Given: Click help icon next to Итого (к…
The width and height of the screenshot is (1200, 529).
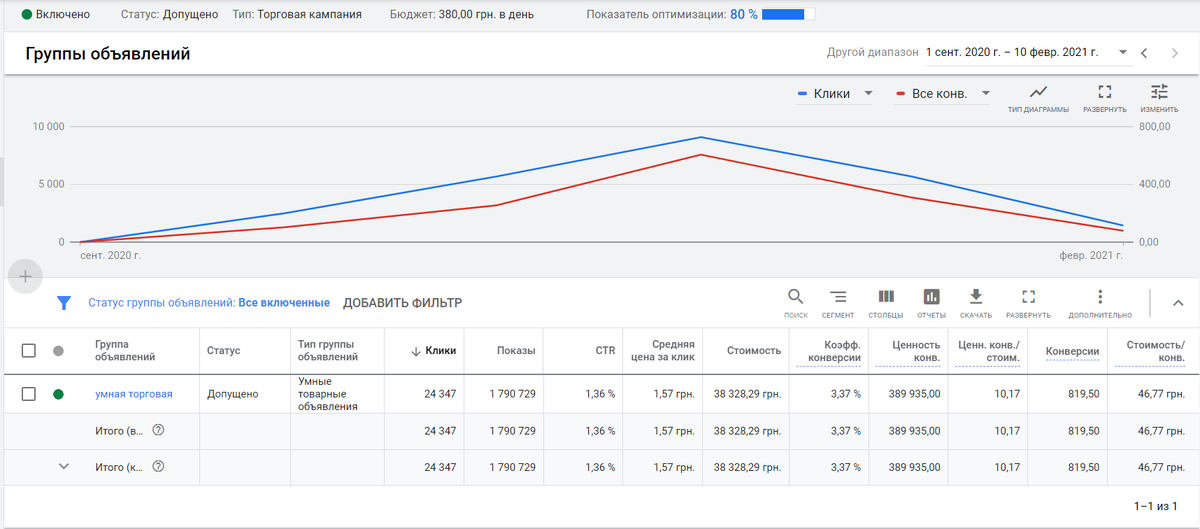Looking at the screenshot, I should click(158, 467).
